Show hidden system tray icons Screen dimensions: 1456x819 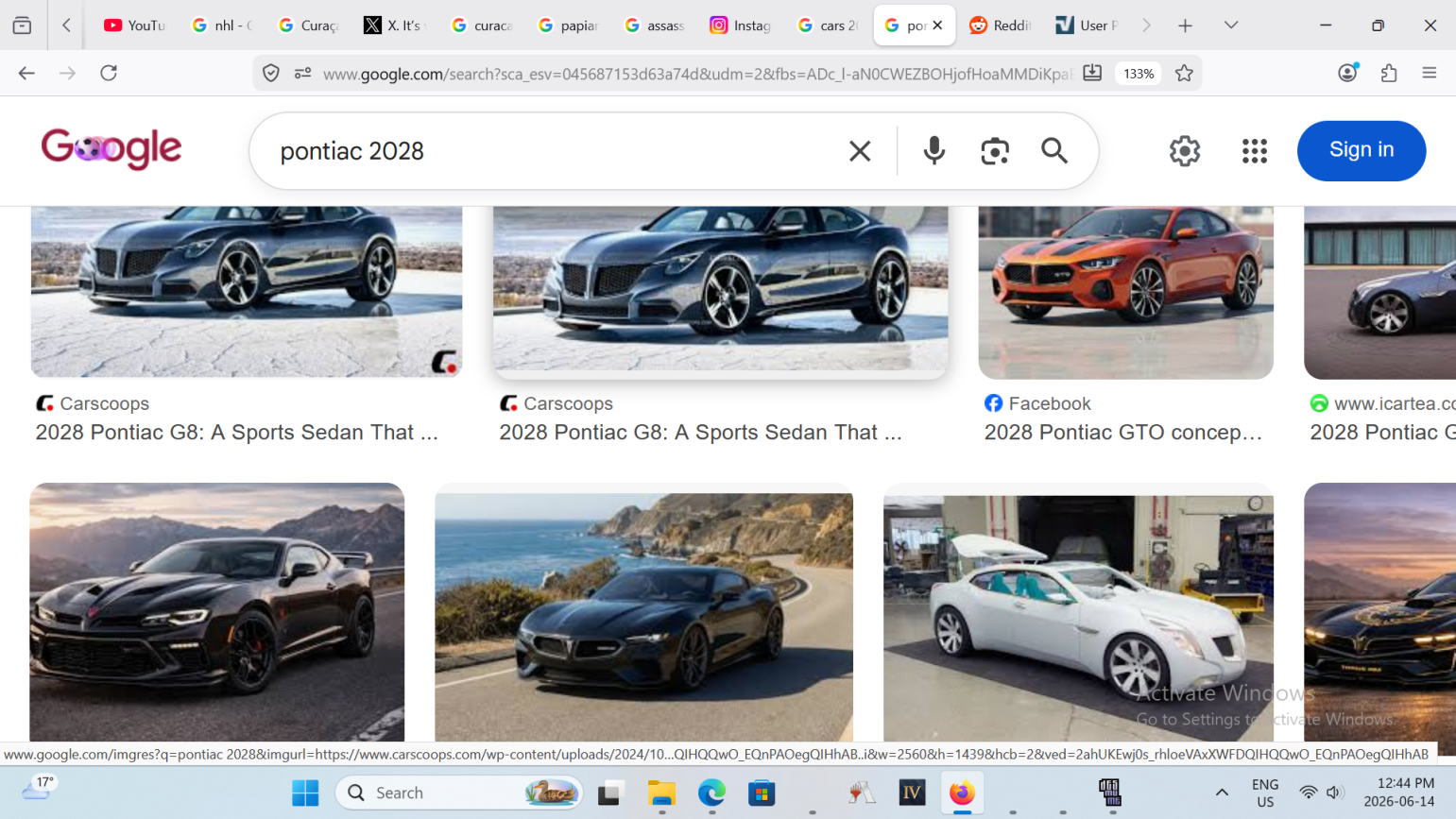(1222, 793)
